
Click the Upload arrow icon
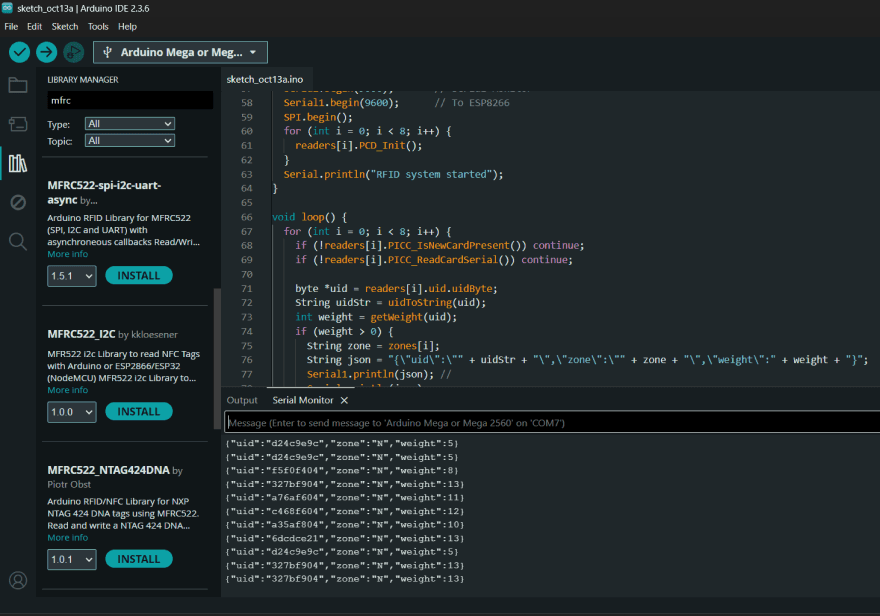pos(46,52)
